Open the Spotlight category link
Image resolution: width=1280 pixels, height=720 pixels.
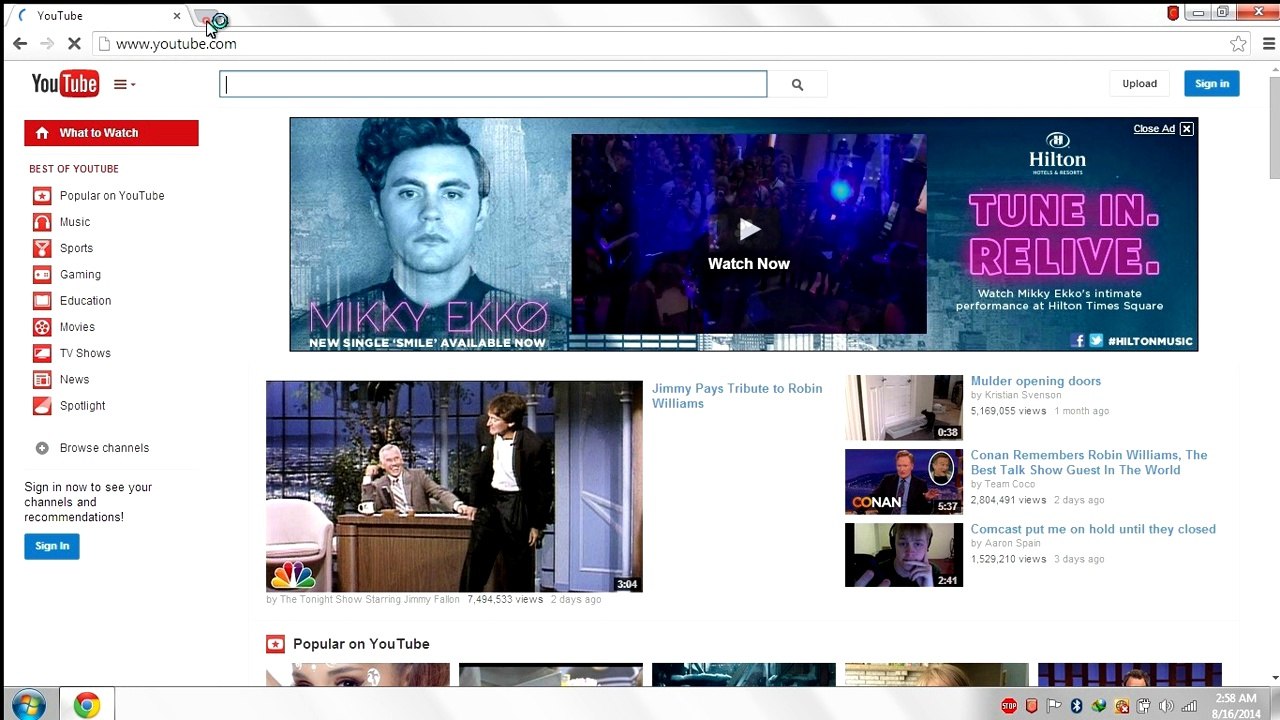coord(82,406)
